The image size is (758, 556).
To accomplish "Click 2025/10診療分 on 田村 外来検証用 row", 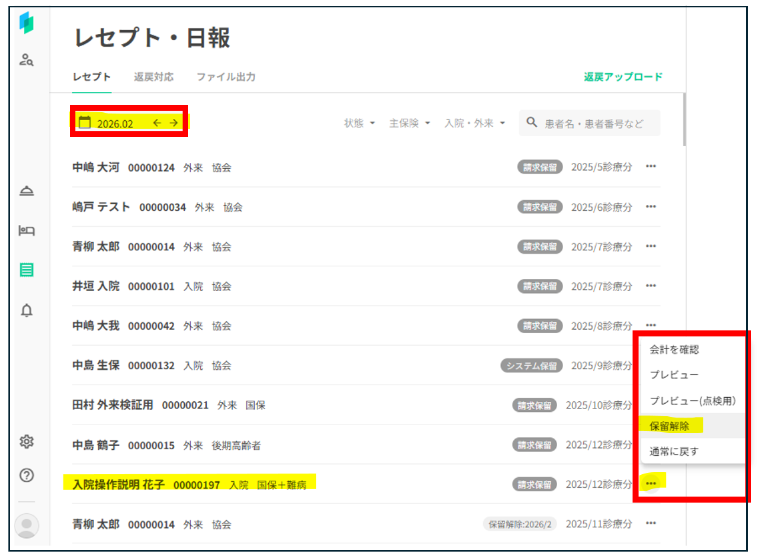I will pos(598,405).
